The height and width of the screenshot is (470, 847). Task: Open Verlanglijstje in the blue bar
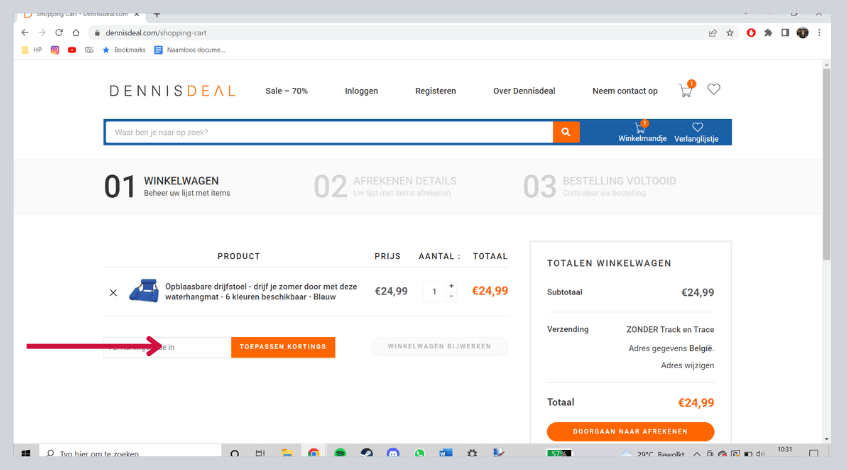pyautogui.click(x=696, y=132)
